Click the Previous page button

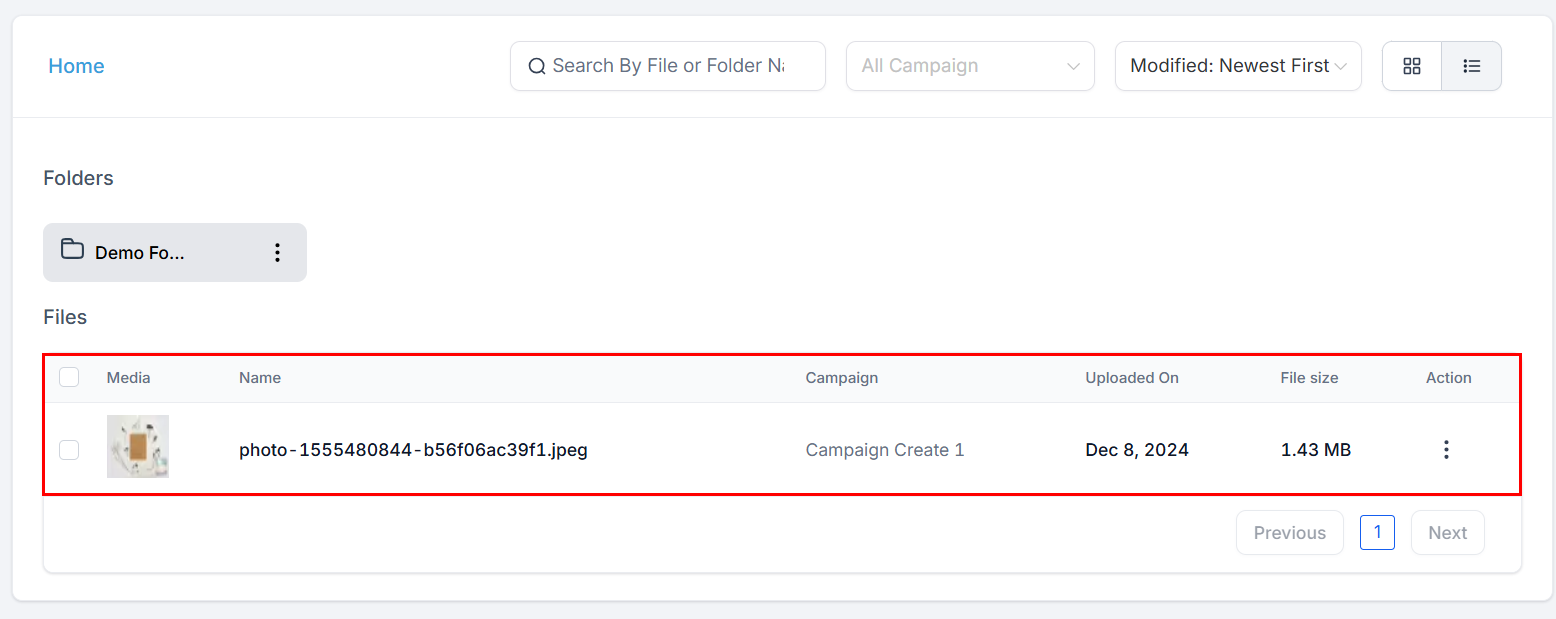pyautogui.click(x=1289, y=533)
